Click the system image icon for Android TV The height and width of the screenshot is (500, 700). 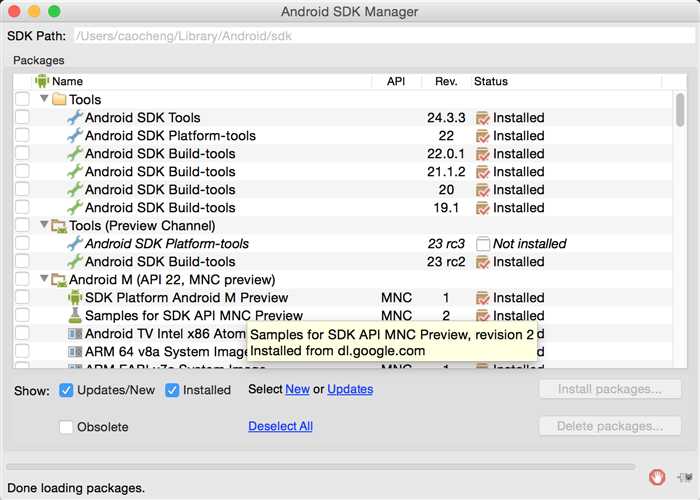point(75,333)
